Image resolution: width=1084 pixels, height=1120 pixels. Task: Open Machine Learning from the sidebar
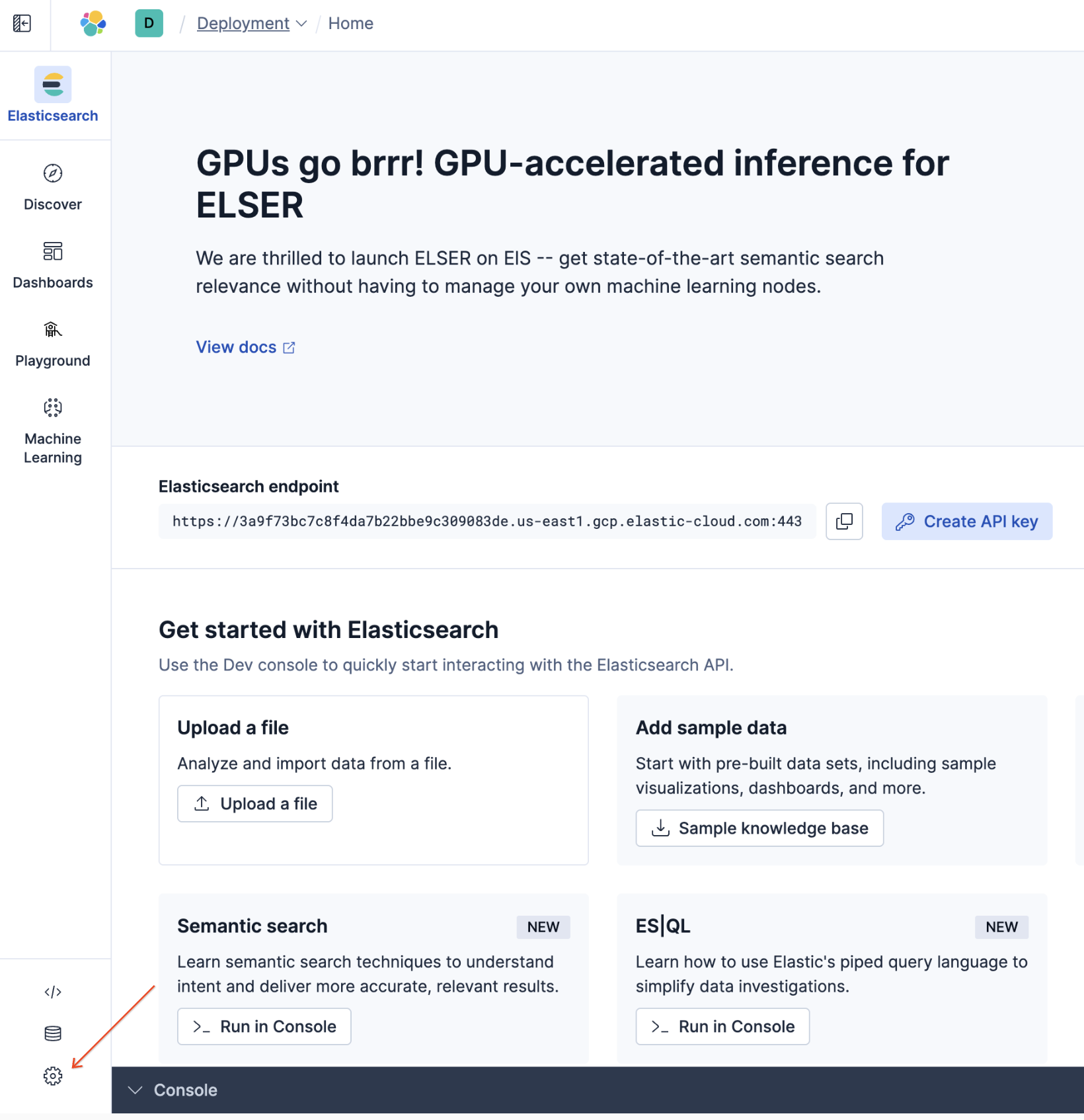[52, 407]
